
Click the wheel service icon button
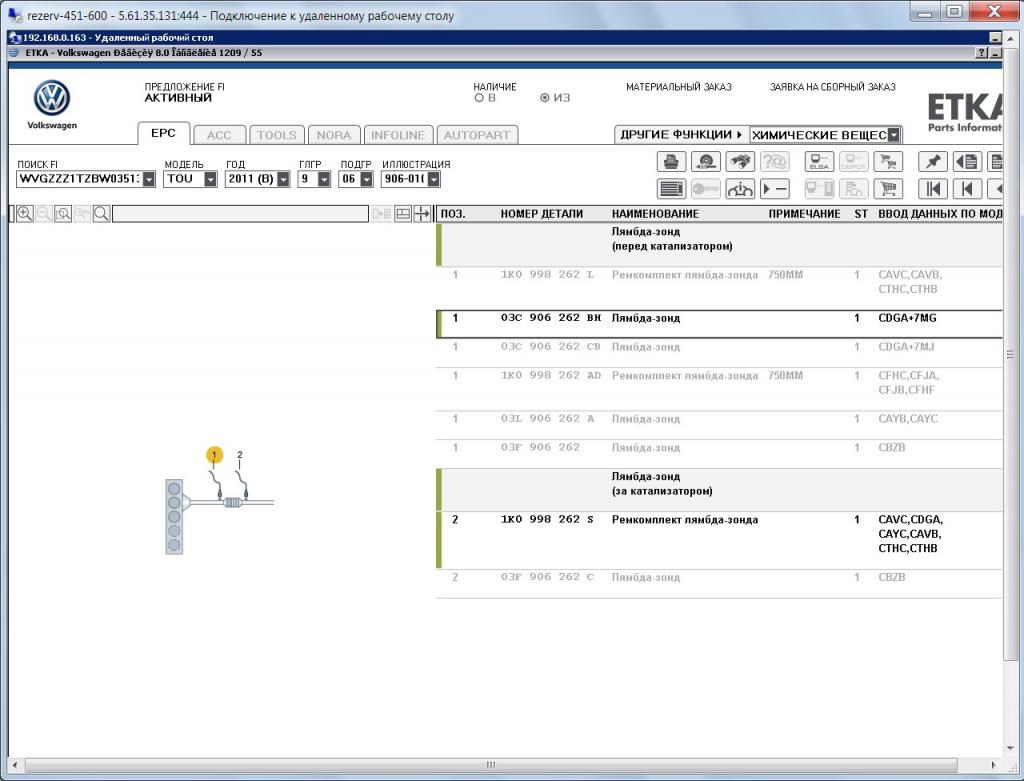tap(705, 161)
